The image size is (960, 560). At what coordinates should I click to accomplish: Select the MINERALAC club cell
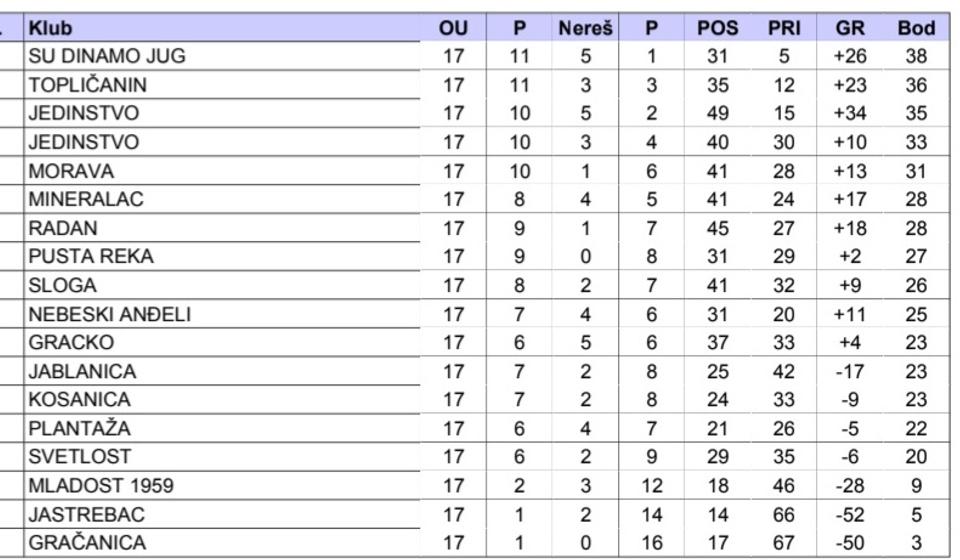click(x=86, y=199)
